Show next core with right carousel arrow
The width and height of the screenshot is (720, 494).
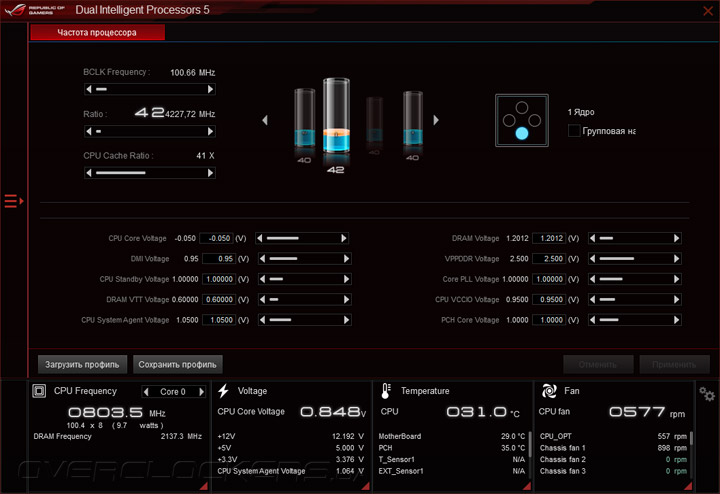(436, 120)
